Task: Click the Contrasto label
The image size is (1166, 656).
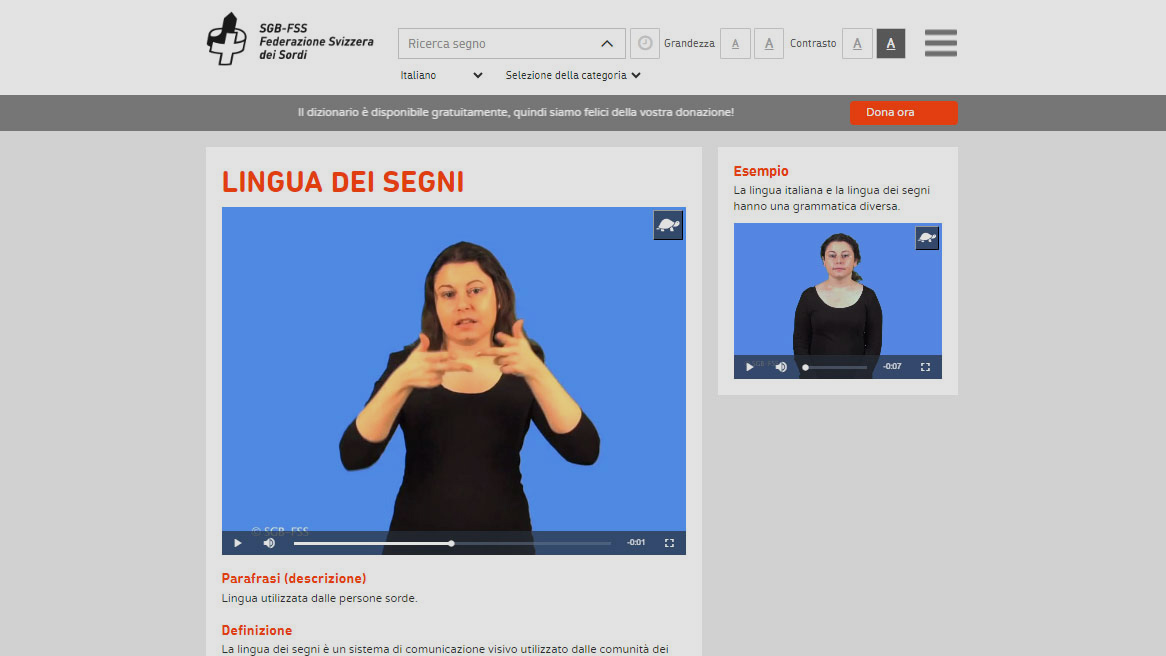Action: (x=813, y=43)
